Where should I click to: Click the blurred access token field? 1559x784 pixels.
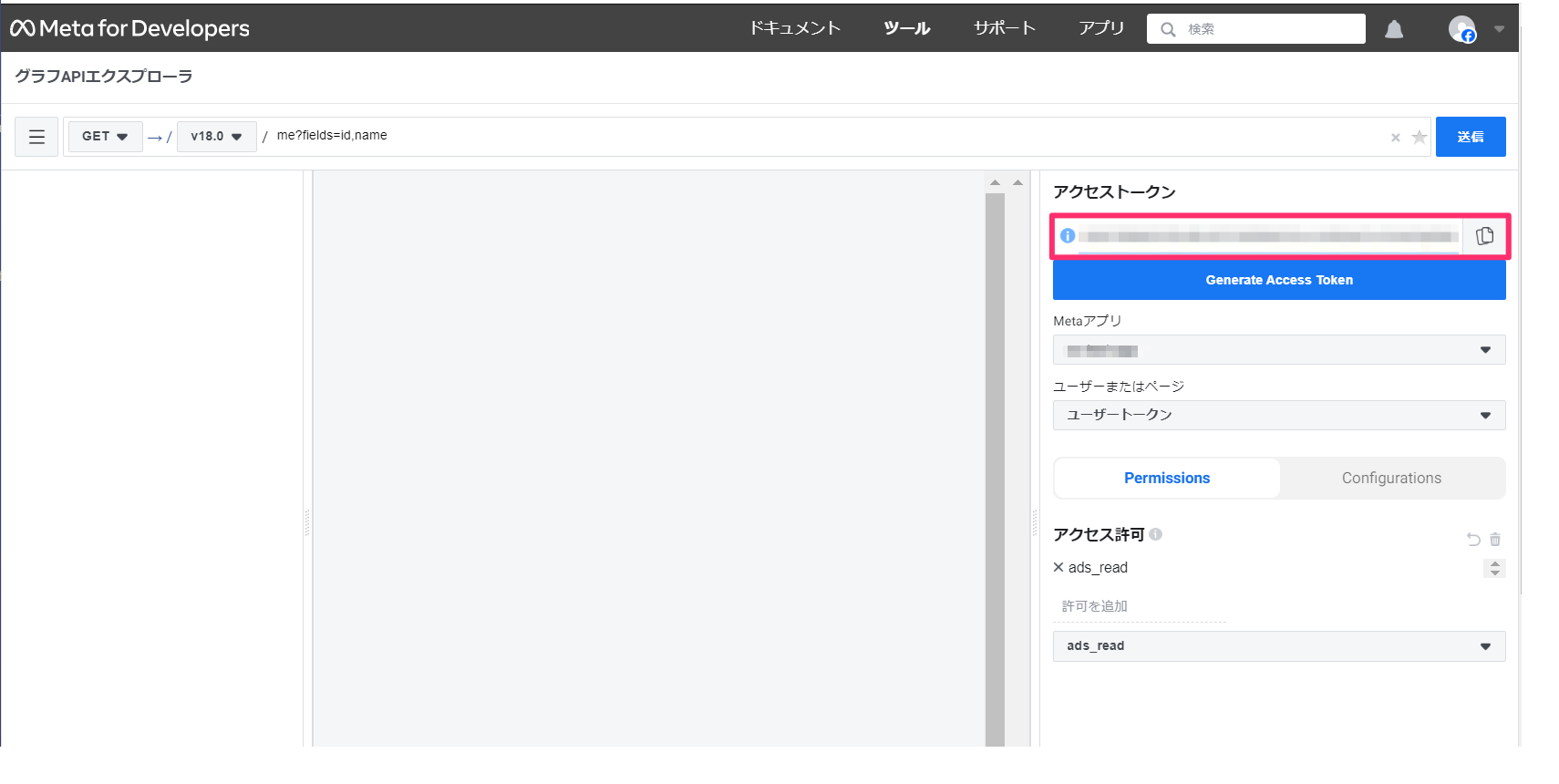click(x=1268, y=237)
